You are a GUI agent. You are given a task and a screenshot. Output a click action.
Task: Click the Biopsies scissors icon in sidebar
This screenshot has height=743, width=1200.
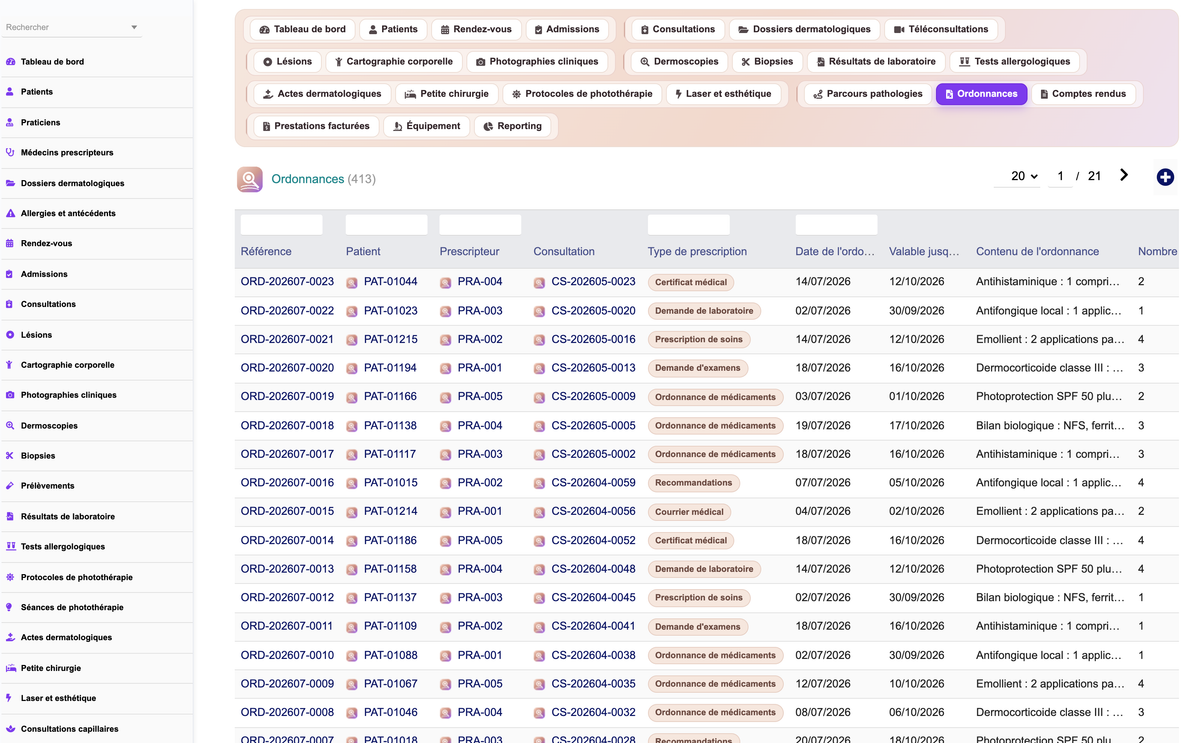[10, 456]
